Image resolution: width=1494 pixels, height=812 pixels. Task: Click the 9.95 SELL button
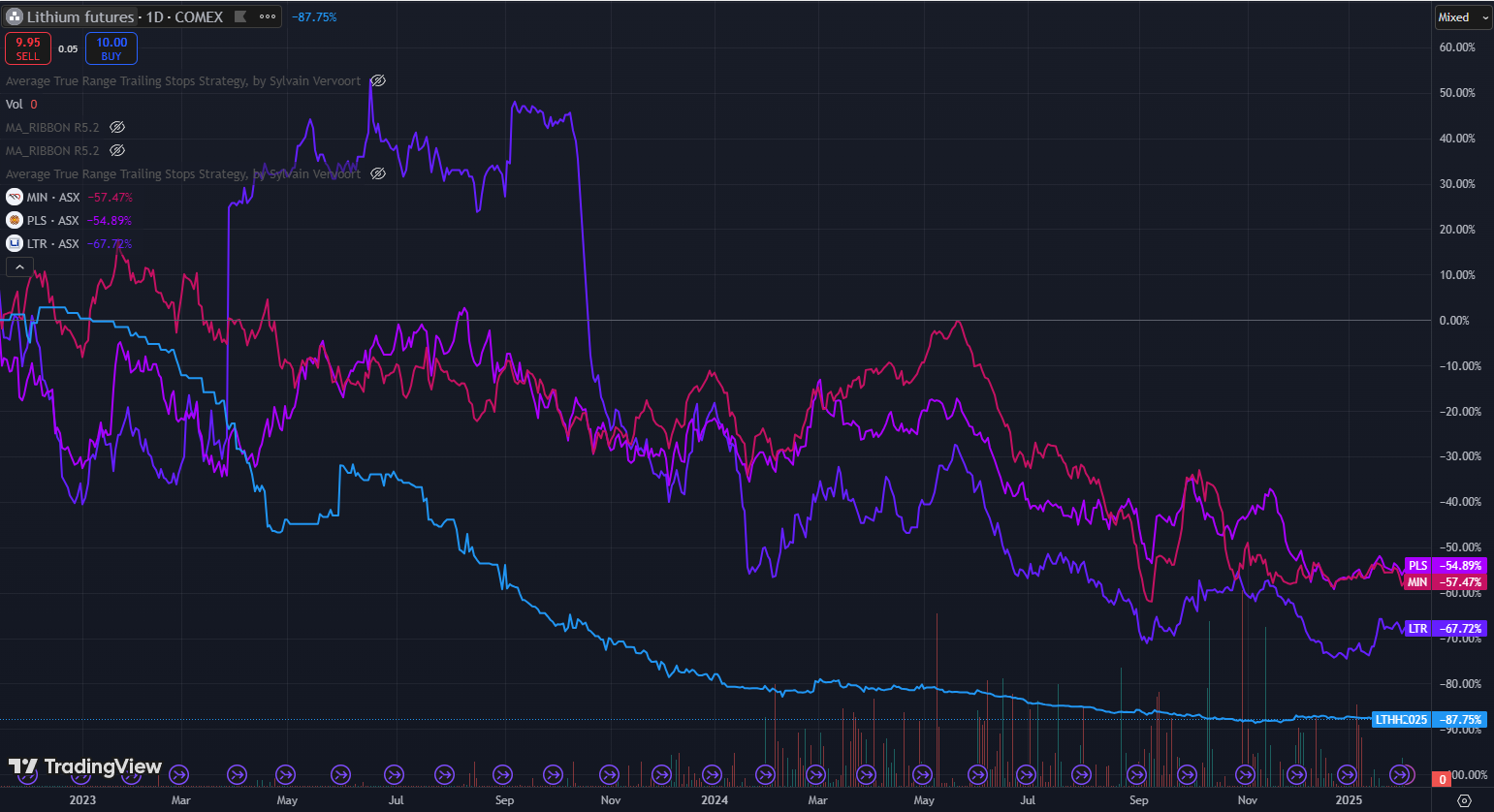tap(28, 48)
